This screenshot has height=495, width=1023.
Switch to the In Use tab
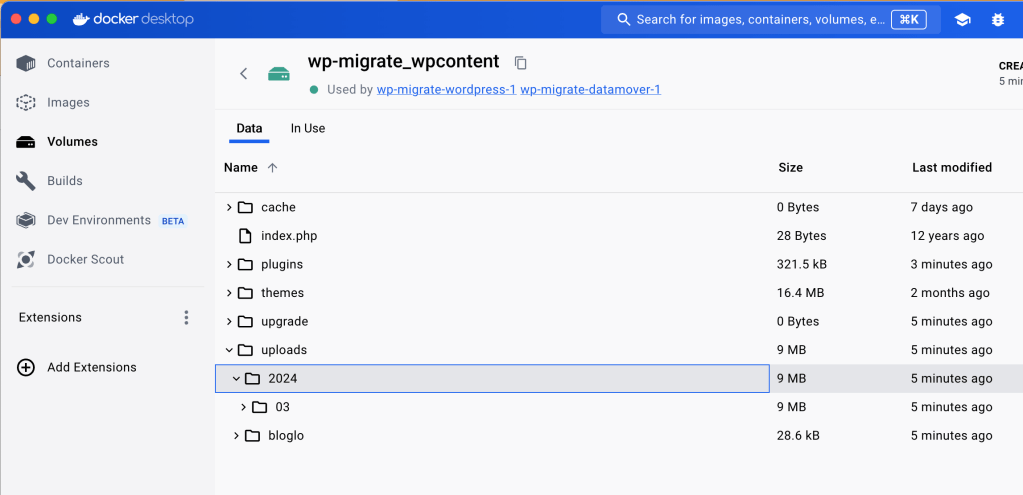pos(307,128)
